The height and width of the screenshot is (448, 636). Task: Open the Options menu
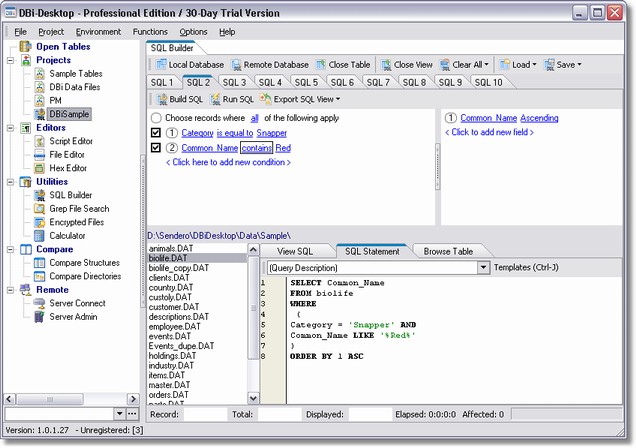193,32
